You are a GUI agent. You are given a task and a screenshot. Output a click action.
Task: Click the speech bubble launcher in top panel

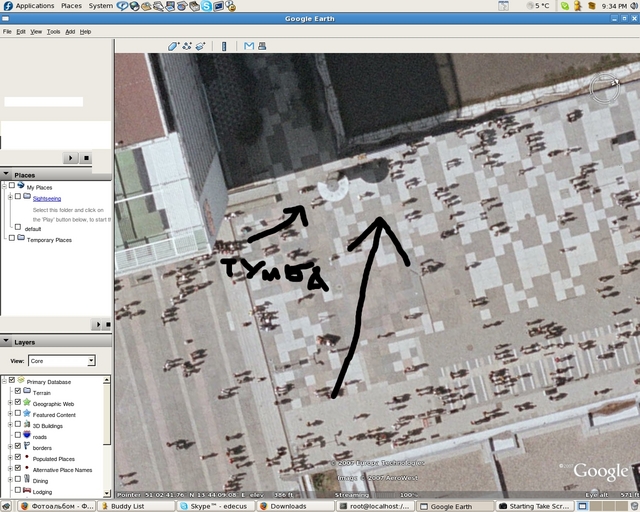point(122,6)
